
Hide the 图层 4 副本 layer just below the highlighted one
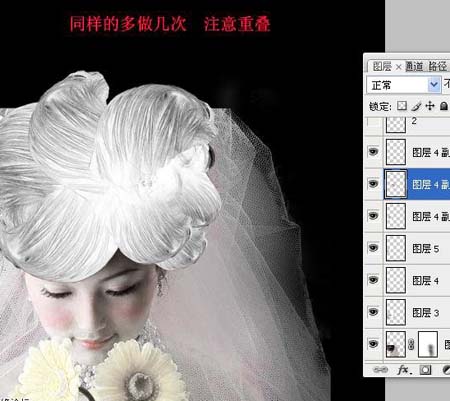tap(373, 216)
